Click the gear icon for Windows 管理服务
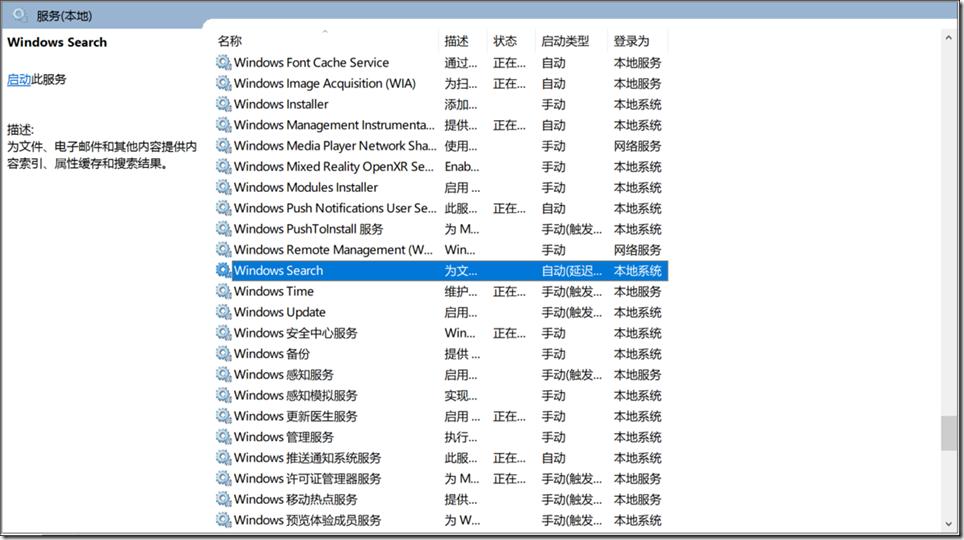Screen dimensions: 964x540 coord(223,437)
